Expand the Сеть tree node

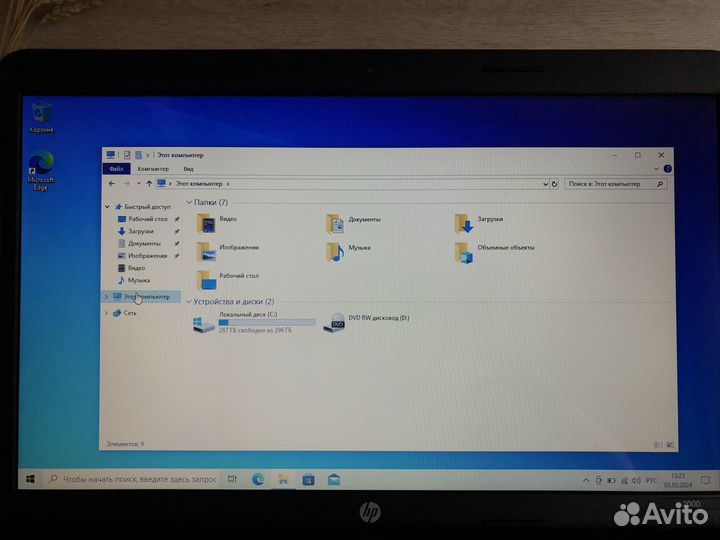click(x=107, y=313)
